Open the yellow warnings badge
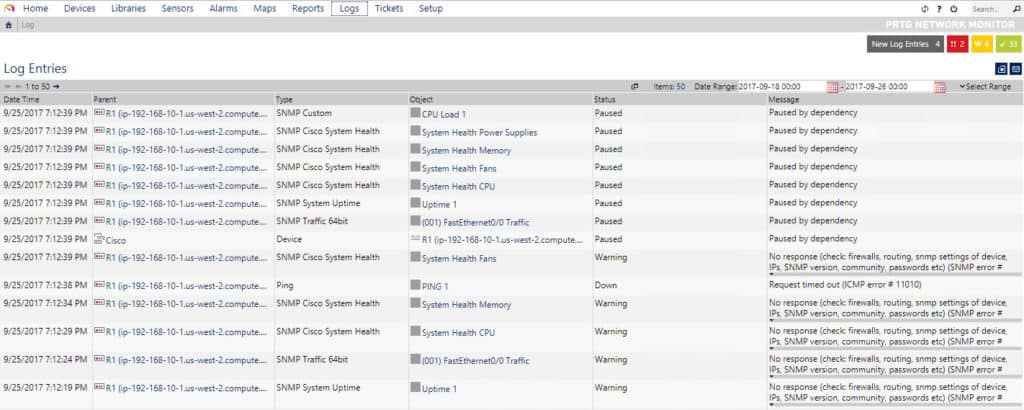This screenshot has width=1024, height=410. point(982,44)
